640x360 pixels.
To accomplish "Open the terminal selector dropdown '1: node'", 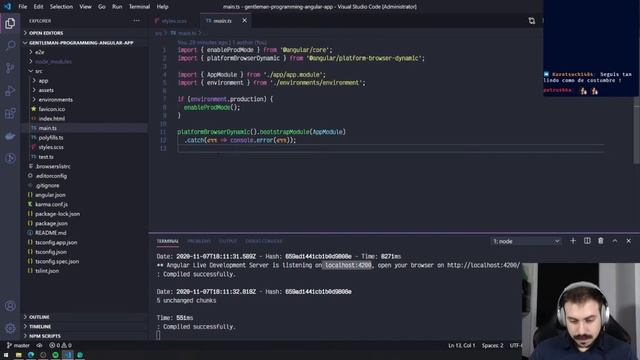I will 526,241.
